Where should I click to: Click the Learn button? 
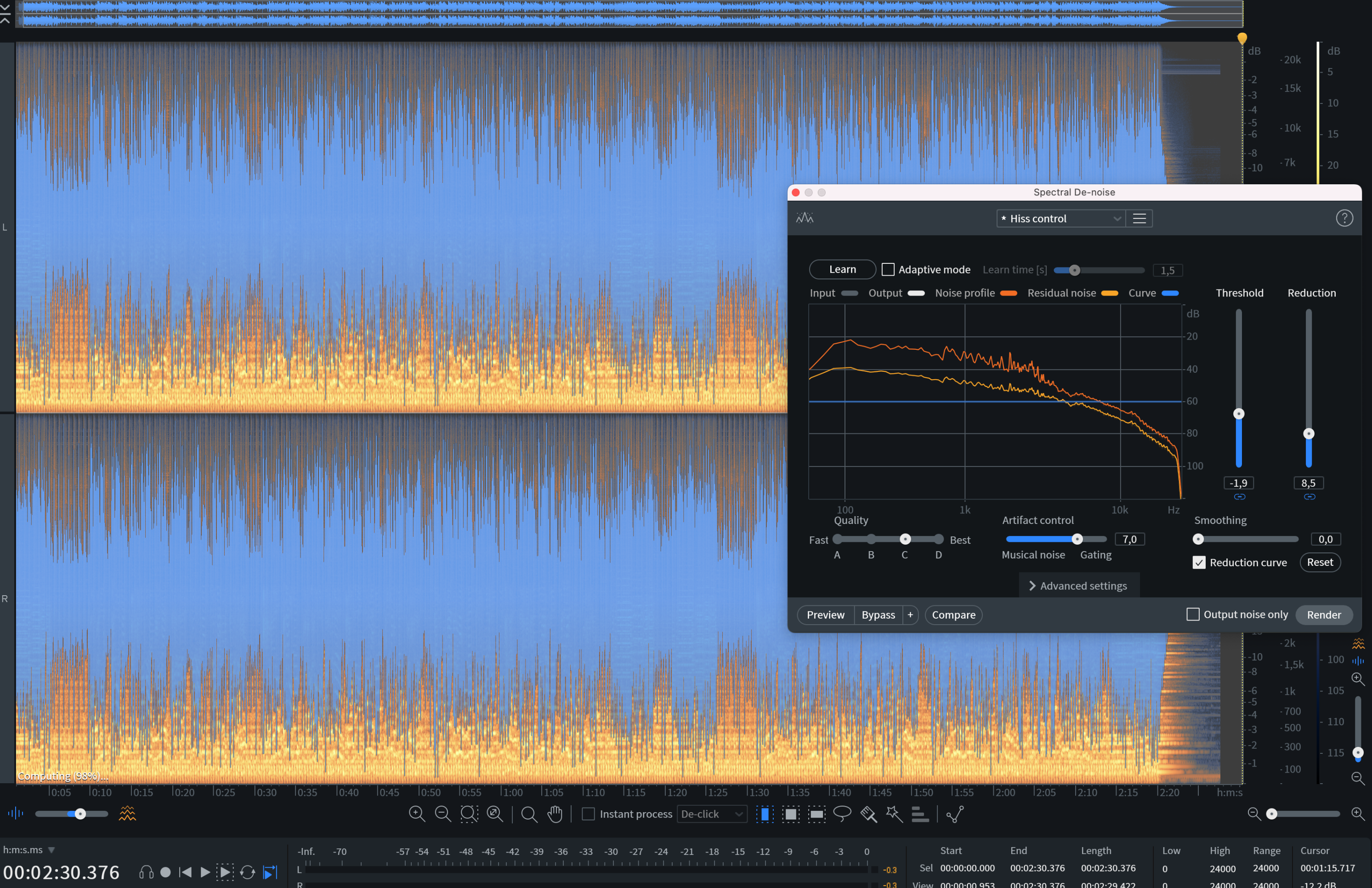[842, 269]
